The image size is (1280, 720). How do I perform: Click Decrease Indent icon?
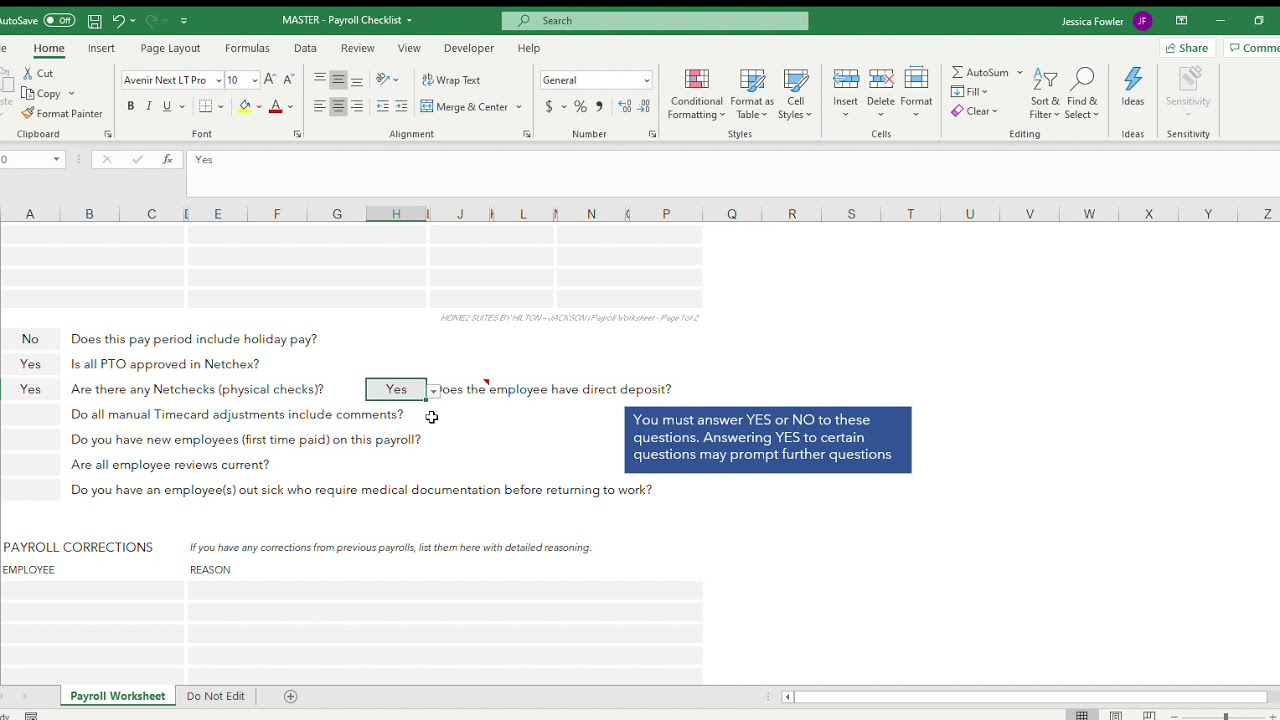pos(383,106)
